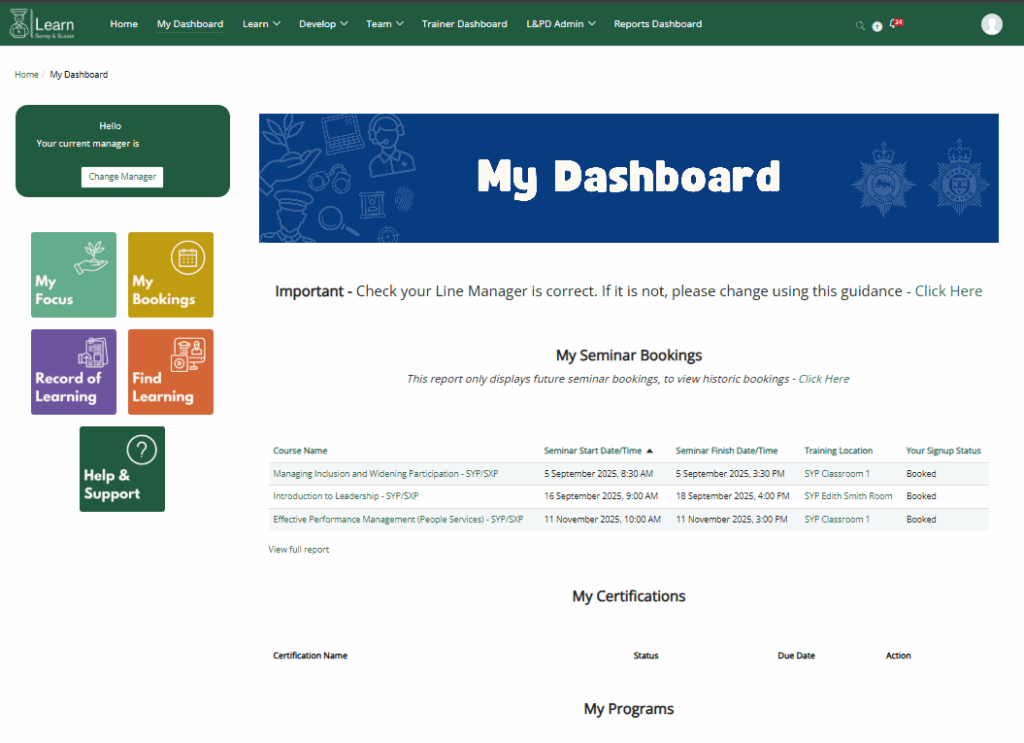Image resolution: width=1024 pixels, height=743 pixels.
Task: Open notifications bell with 24 badge
Action: (x=894, y=24)
